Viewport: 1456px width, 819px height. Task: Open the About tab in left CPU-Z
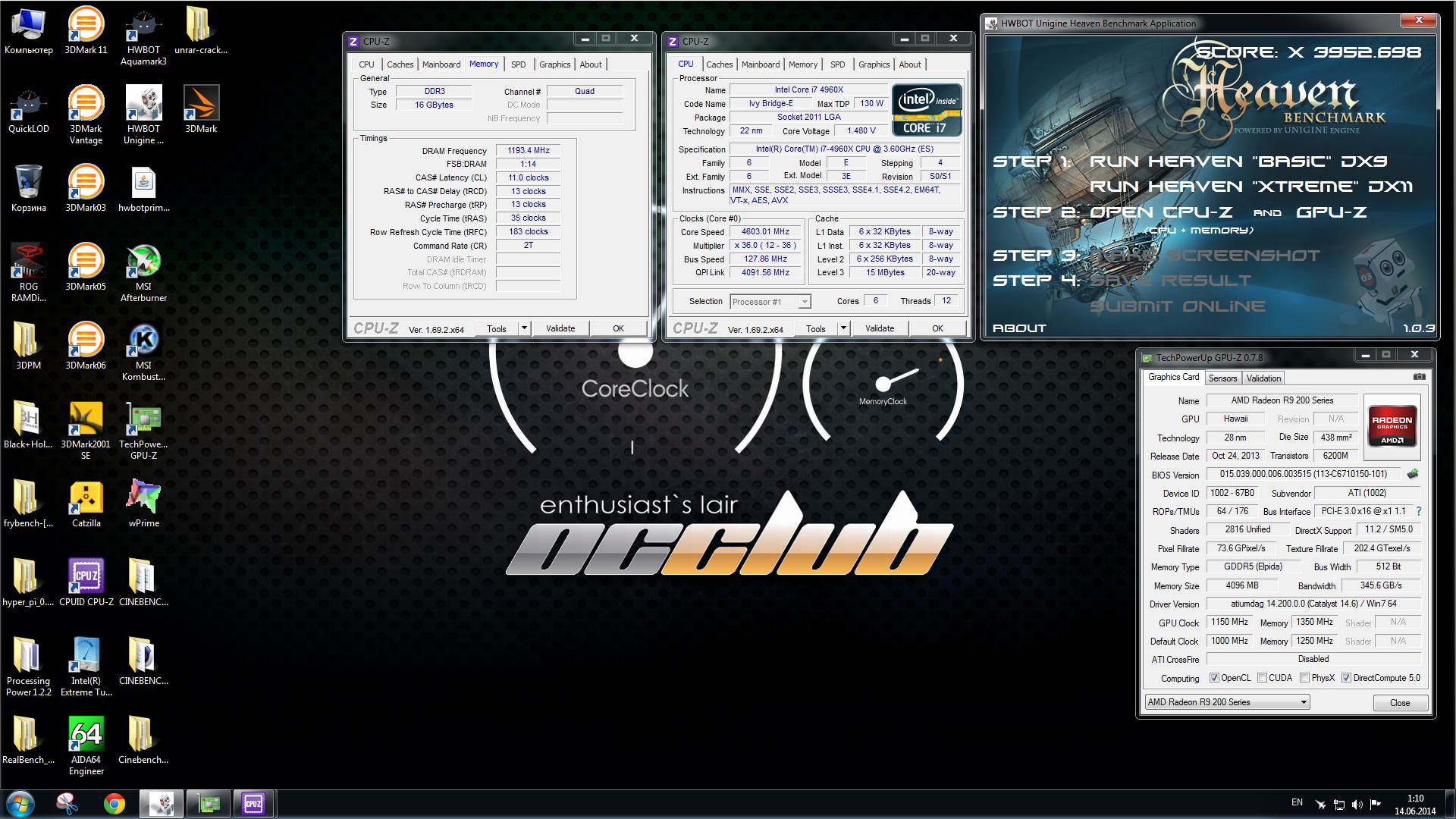[x=591, y=64]
